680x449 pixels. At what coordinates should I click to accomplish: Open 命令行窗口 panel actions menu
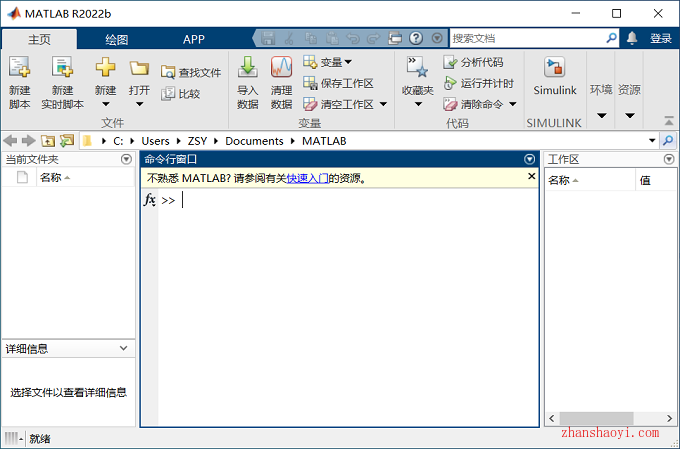coord(529,159)
